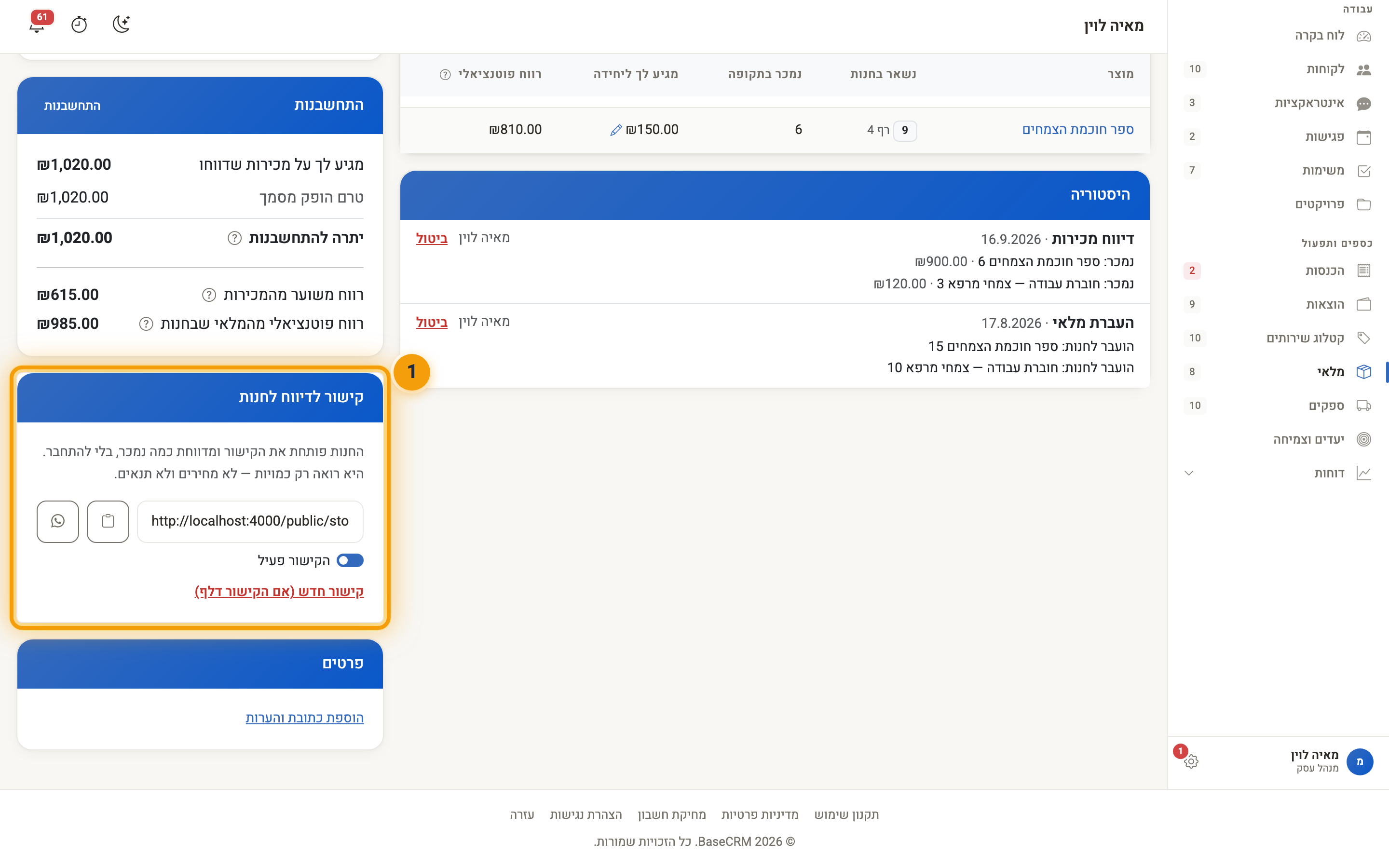This screenshot has width=1389, height=868.
Task: Open פגישות in sidebar
Action: [x=1278, y=136]
